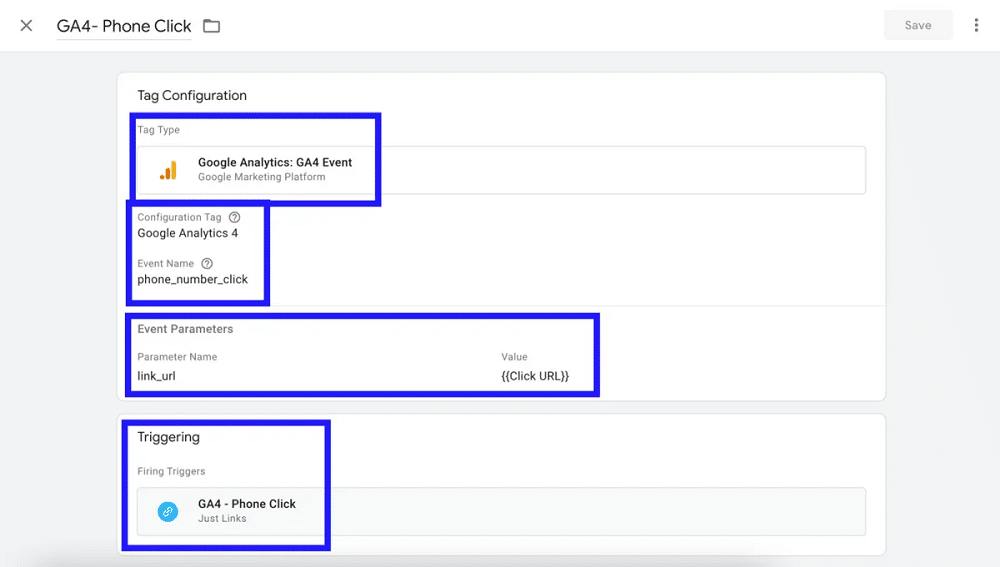Viewport: 1000px width, 567px height.
Task: Click the help icon next to Event Name
Action: coord(207,264)
